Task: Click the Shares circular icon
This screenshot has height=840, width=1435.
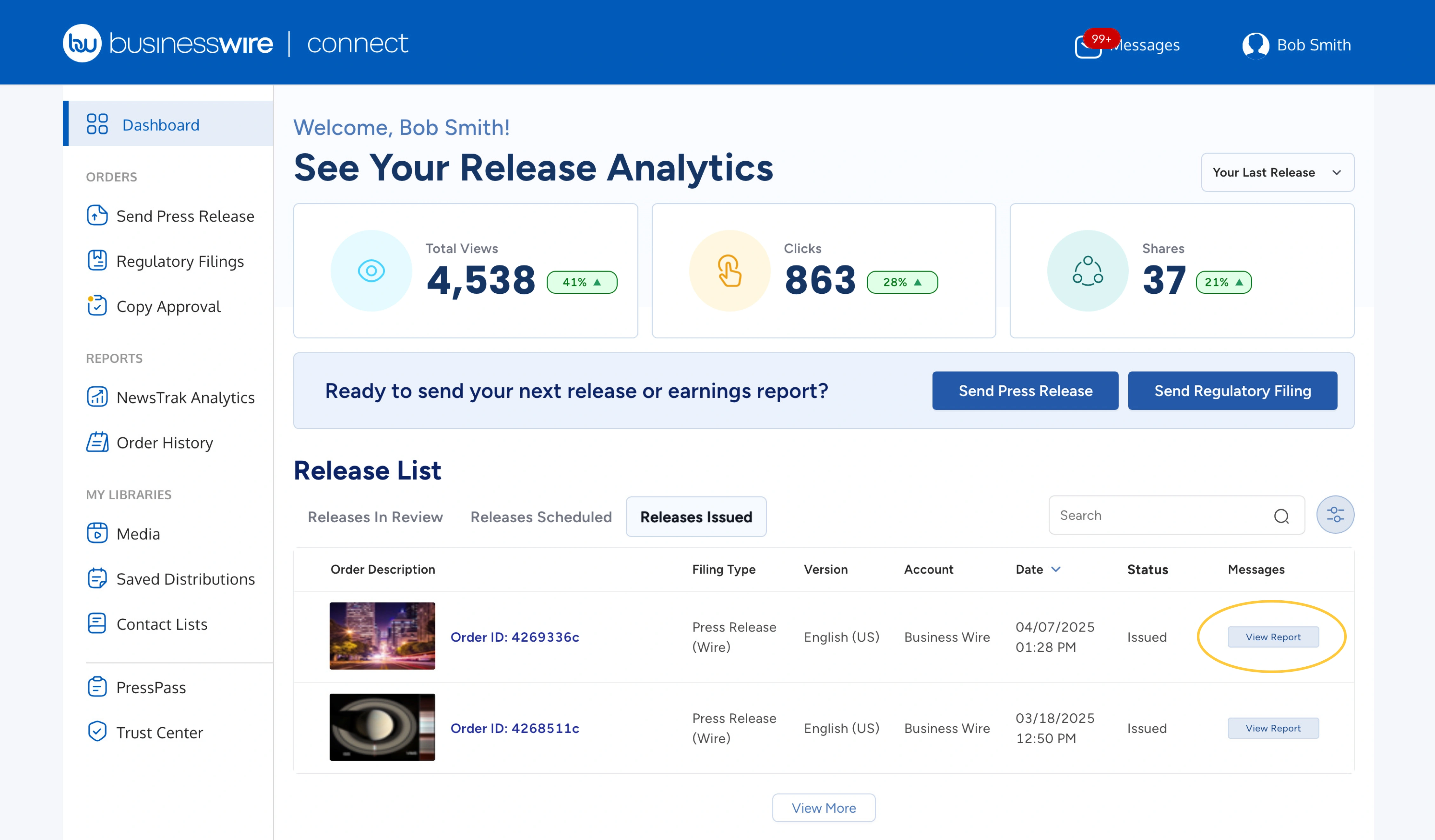Action: click(x=1088, y=271)
